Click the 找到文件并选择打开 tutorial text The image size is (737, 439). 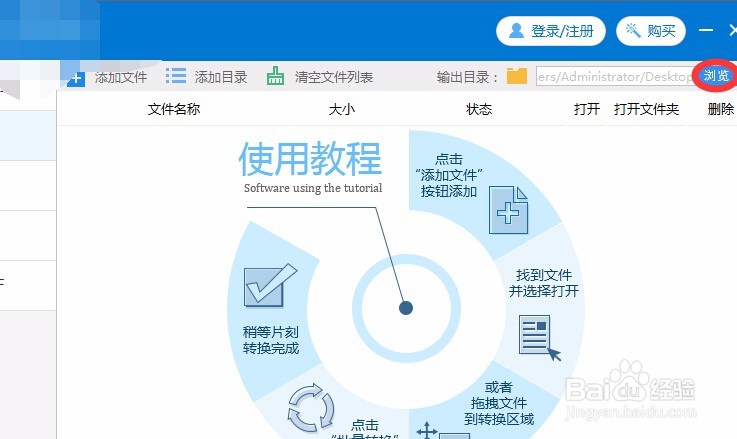544,283
